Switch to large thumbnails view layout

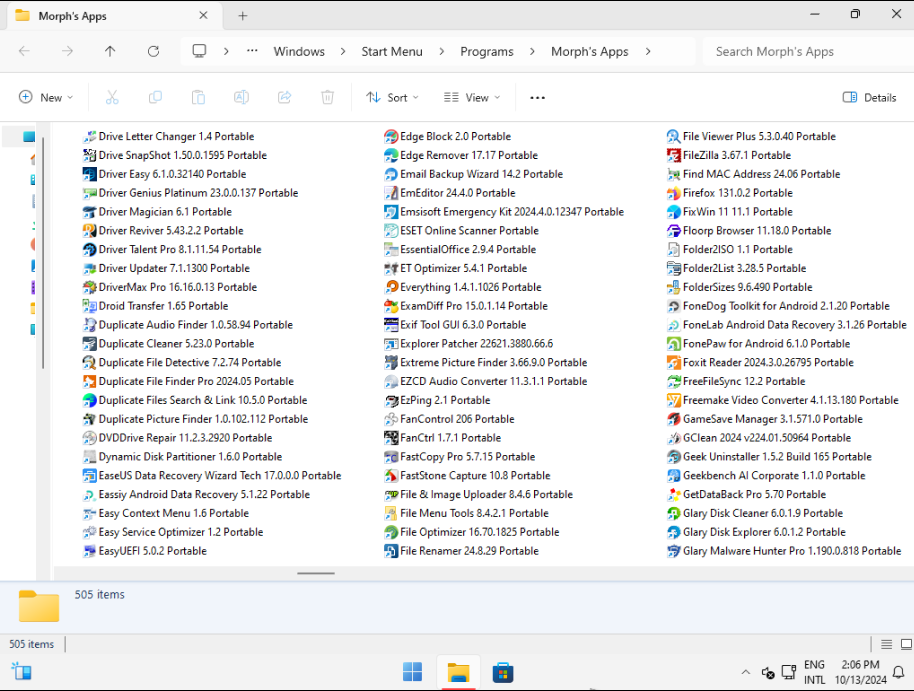905,644
